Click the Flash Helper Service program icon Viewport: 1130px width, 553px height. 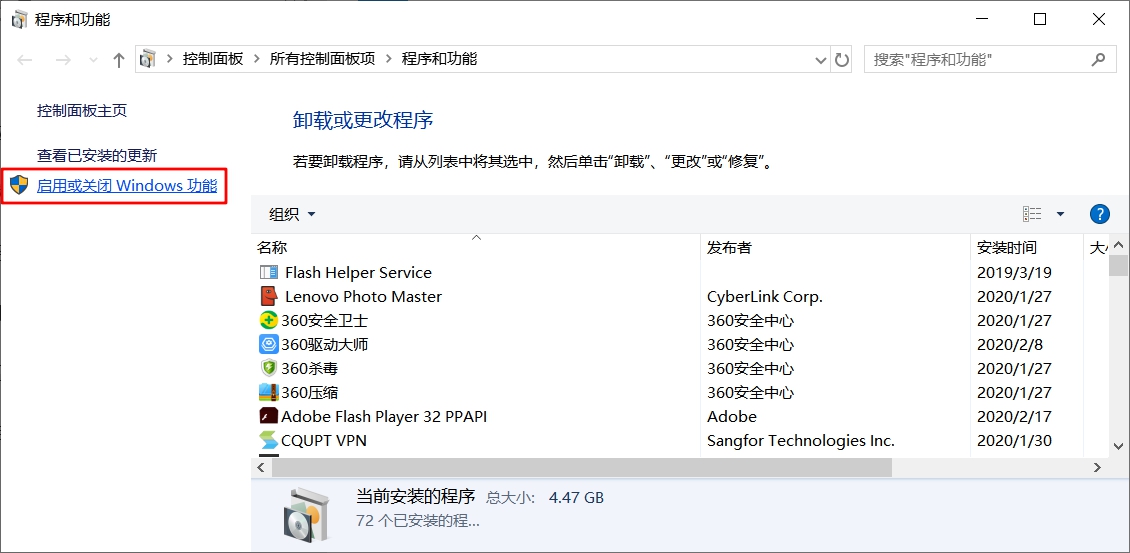coord(269,273)
